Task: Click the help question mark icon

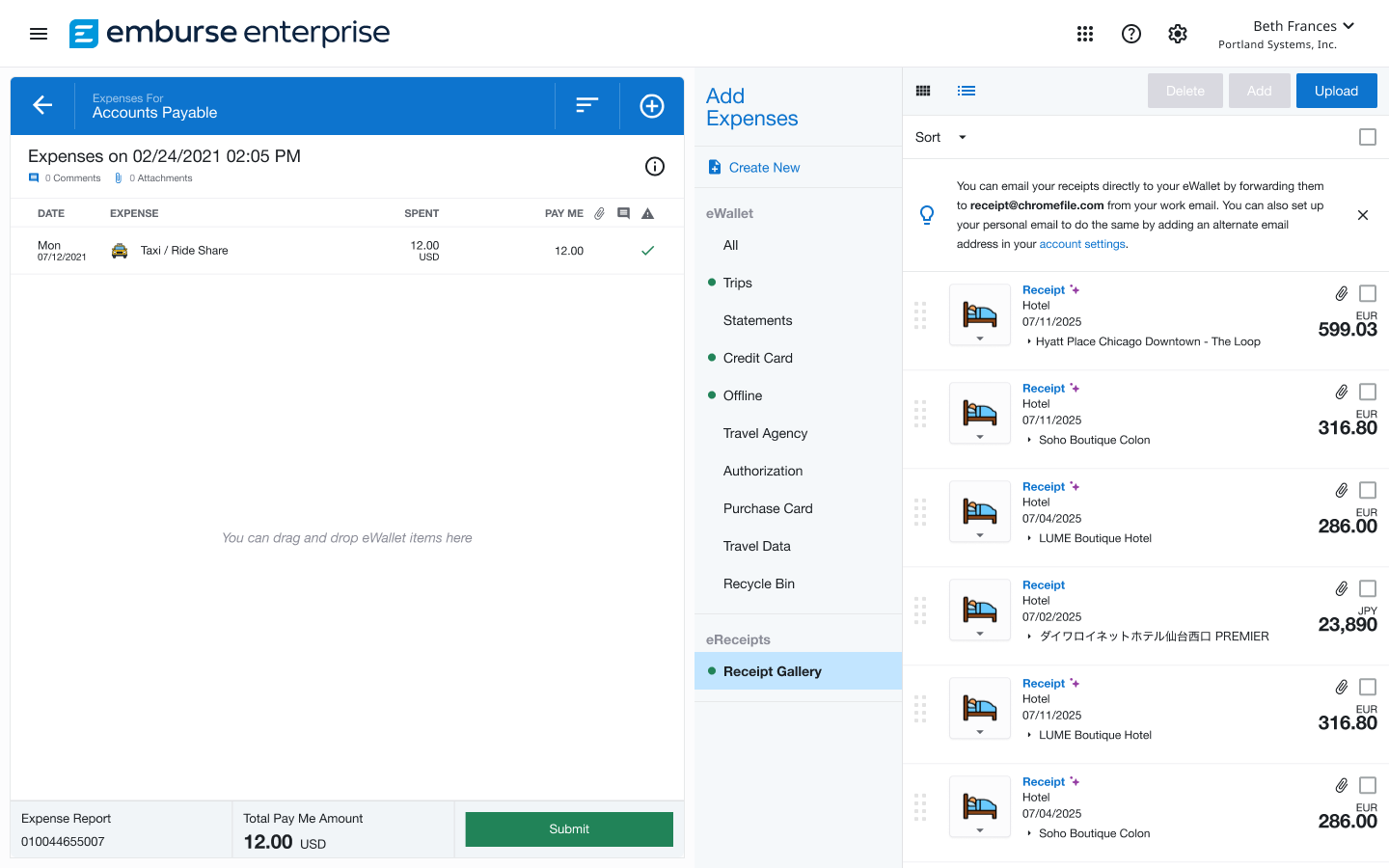Action: coord(1131,34)
